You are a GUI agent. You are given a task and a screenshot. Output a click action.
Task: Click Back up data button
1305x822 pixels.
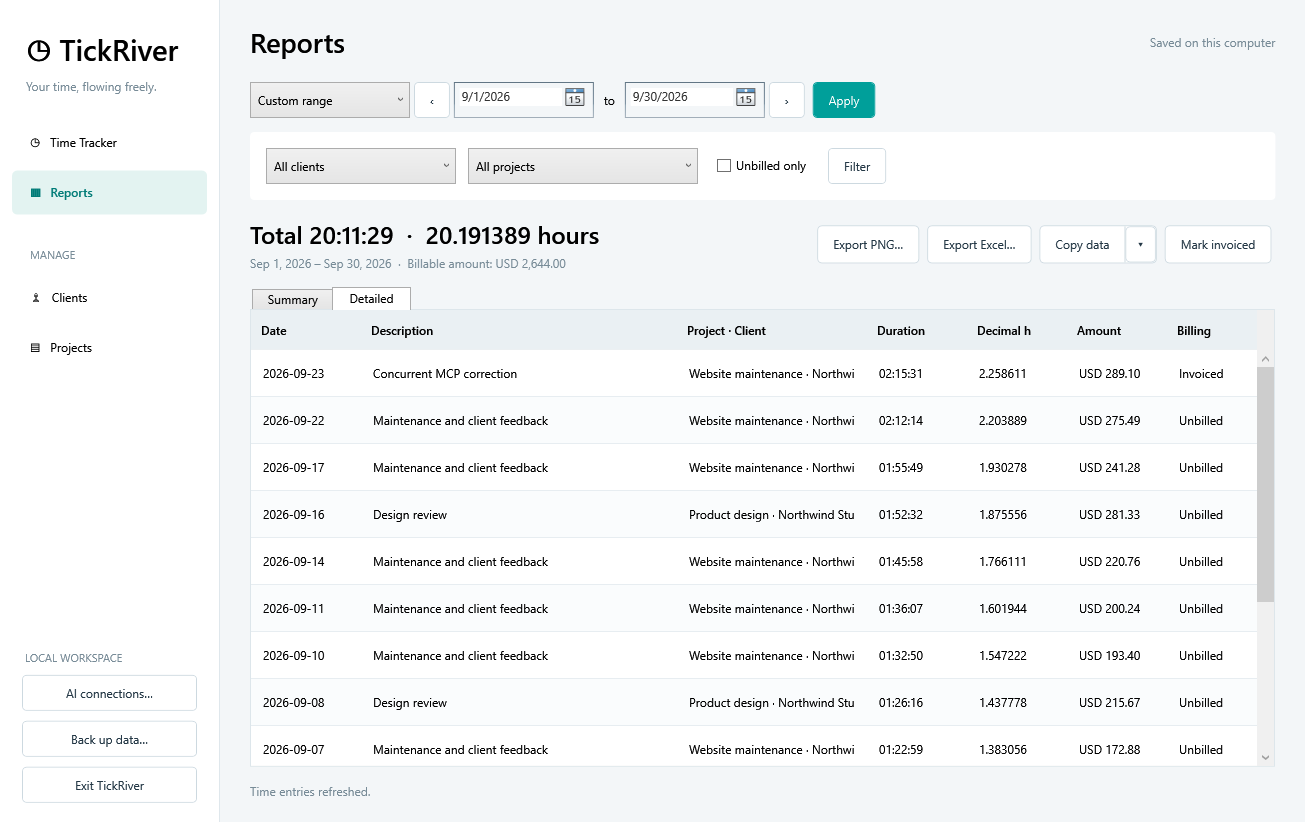(110, 739)
